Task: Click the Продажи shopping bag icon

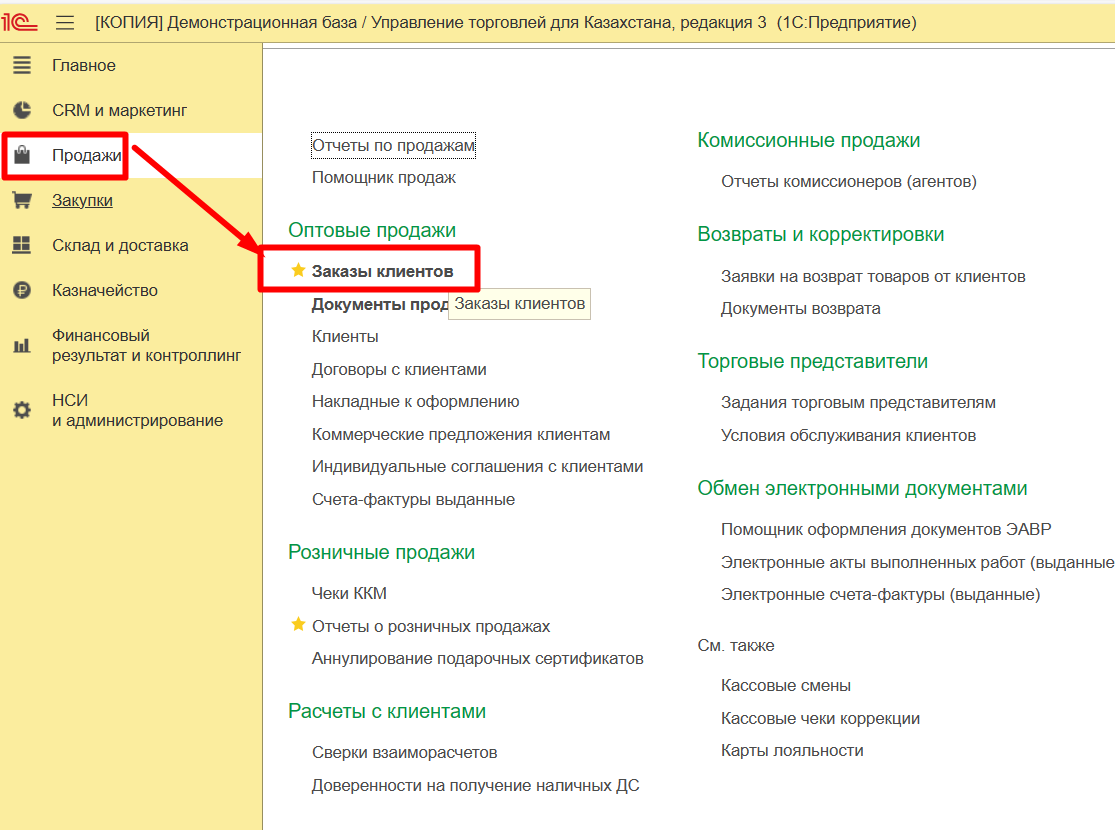Action: click(21, 156)
